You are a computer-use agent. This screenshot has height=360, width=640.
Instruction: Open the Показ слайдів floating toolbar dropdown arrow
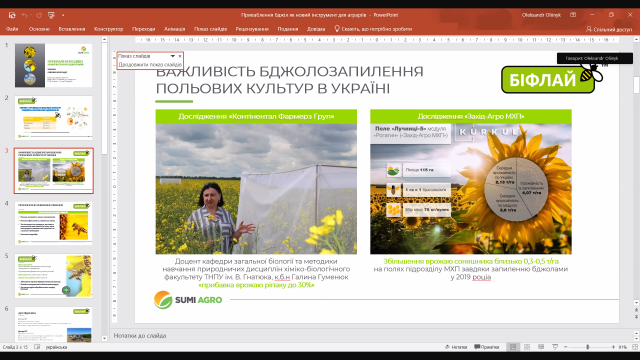click(x=173, y=56)
